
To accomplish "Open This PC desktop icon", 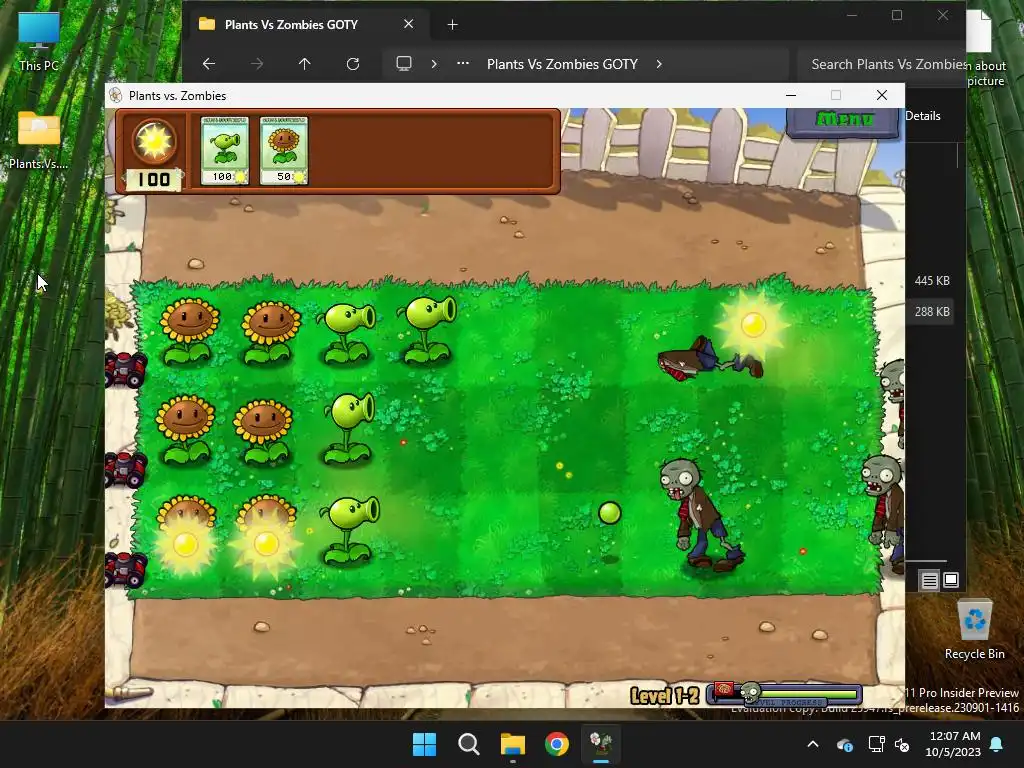I will pyautogui.click(x=39, y=41).
